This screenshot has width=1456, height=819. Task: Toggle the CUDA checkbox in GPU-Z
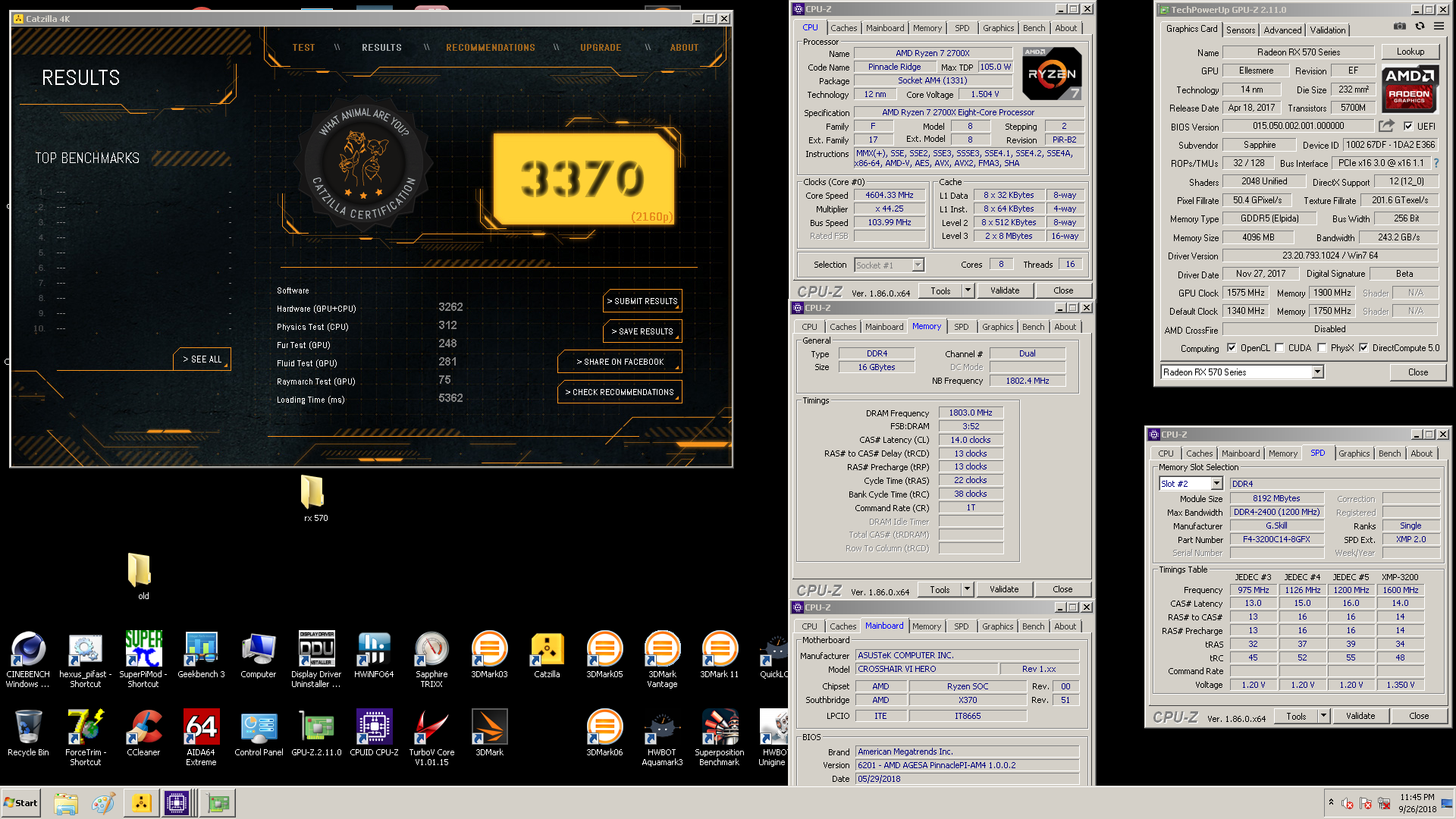point(1280,348)
